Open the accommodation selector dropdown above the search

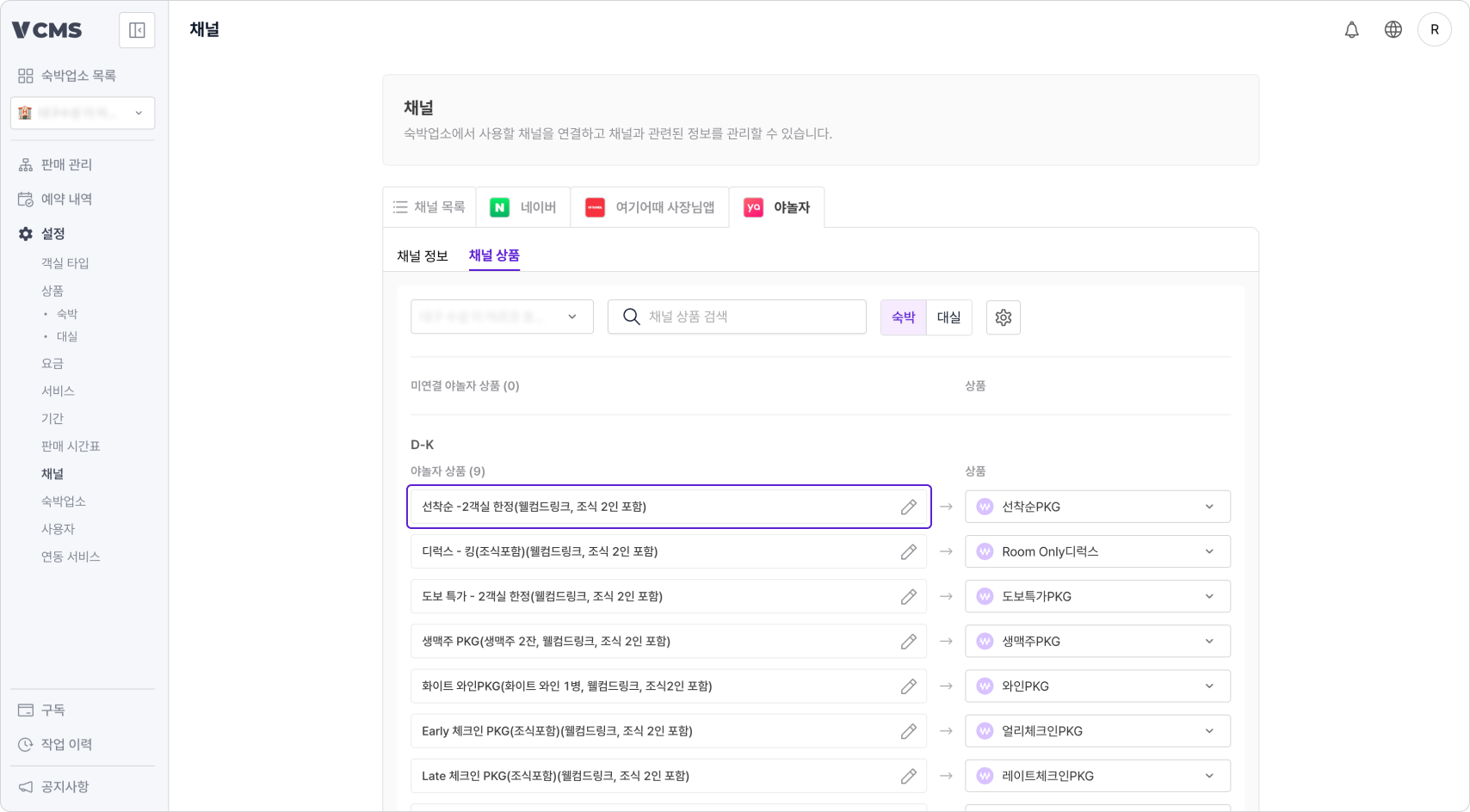[x=502, y=317]
